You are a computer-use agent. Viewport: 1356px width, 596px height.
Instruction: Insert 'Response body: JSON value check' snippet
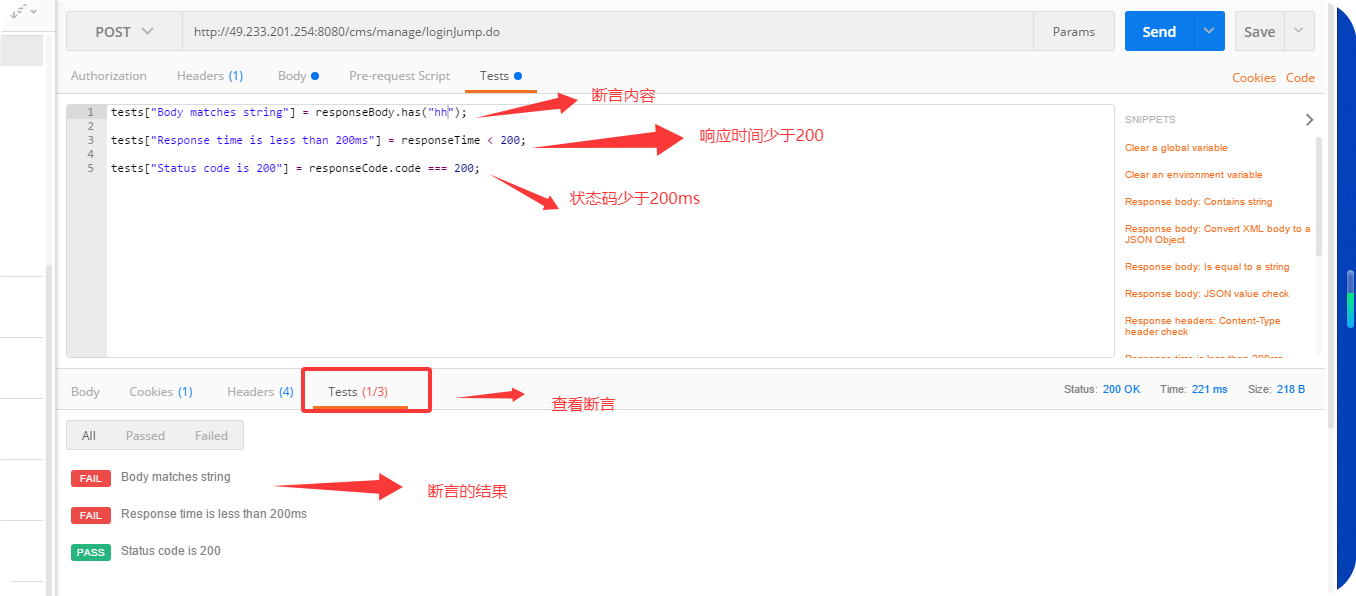[x=1206, y=294]
